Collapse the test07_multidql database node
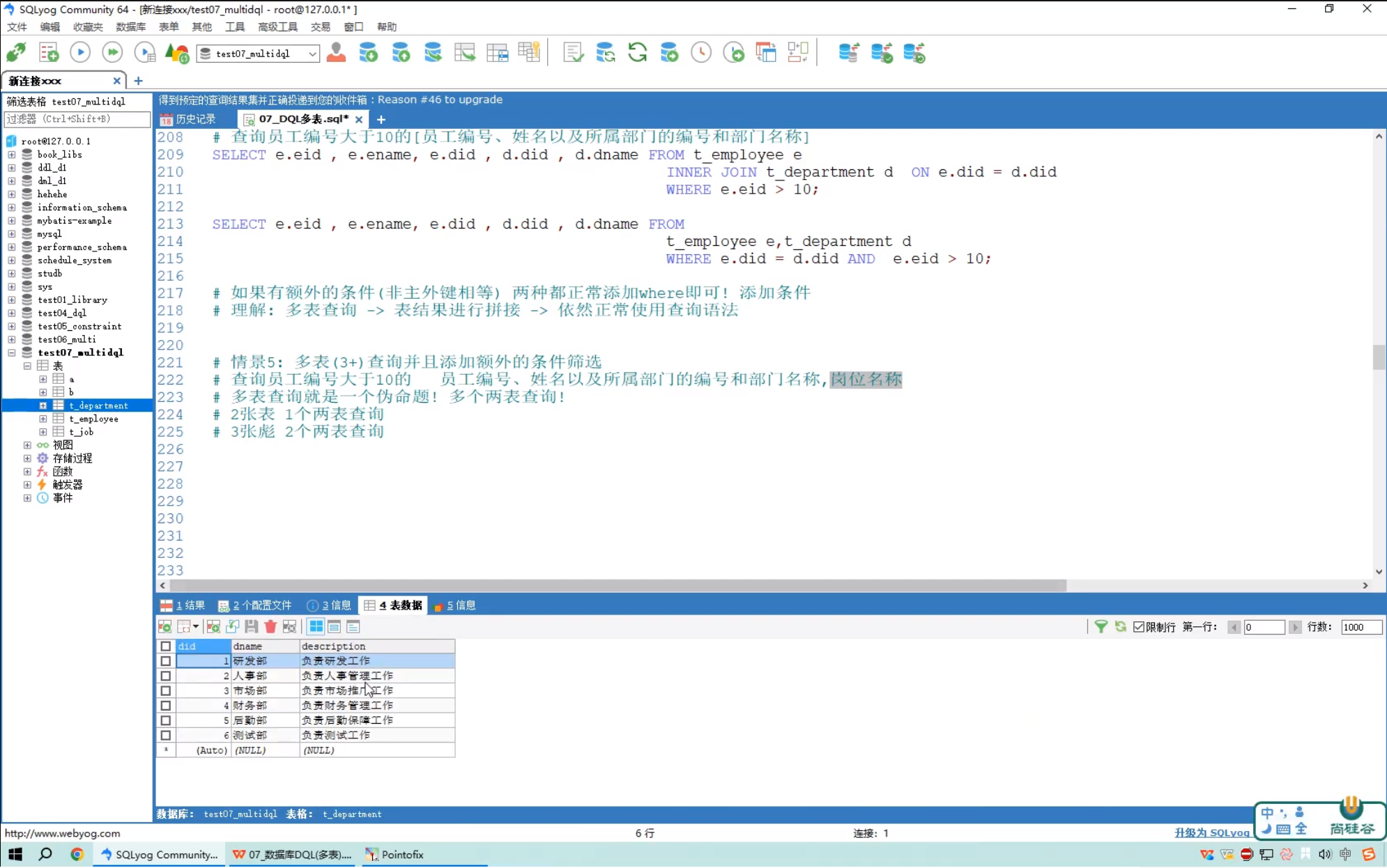The width and height of the screenshot is (1387, 868). click(12, 353)
